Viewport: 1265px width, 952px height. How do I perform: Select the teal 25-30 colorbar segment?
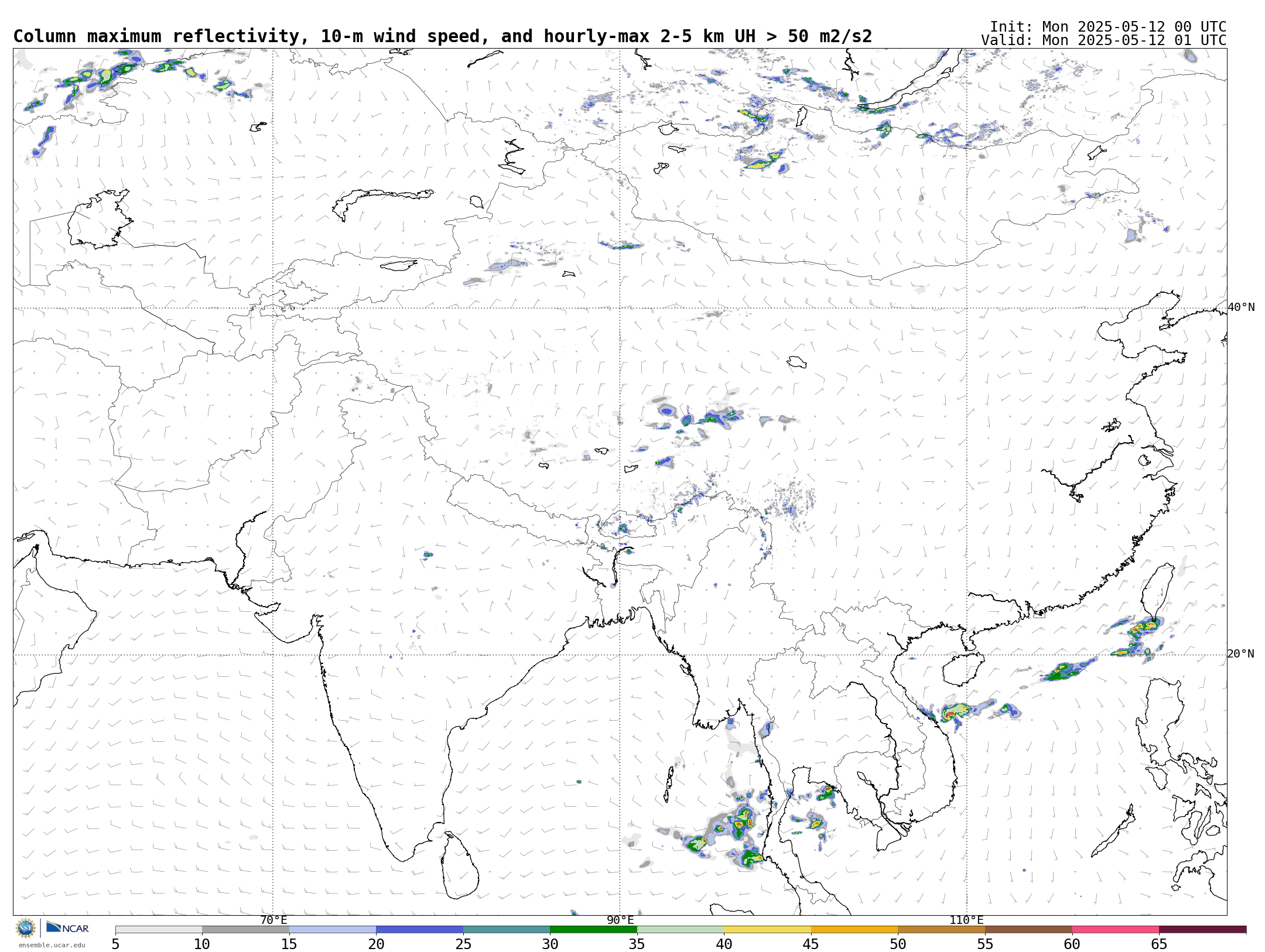tap(507, 930)
